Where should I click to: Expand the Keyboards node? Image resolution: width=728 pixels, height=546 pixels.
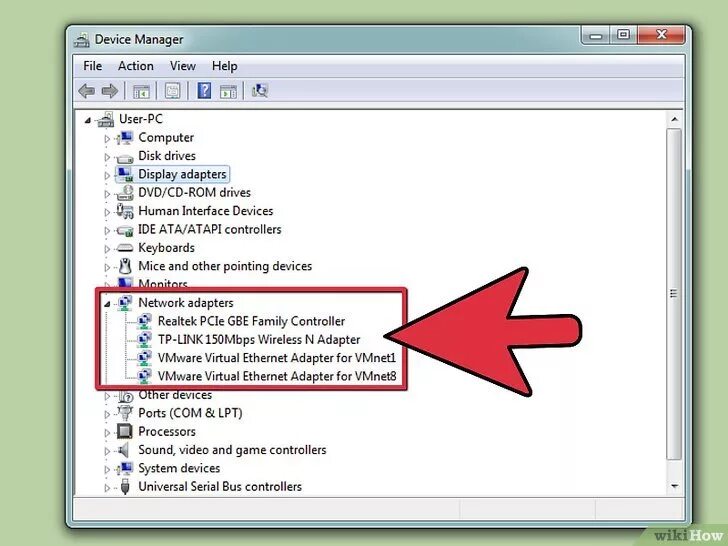point(107,249)
